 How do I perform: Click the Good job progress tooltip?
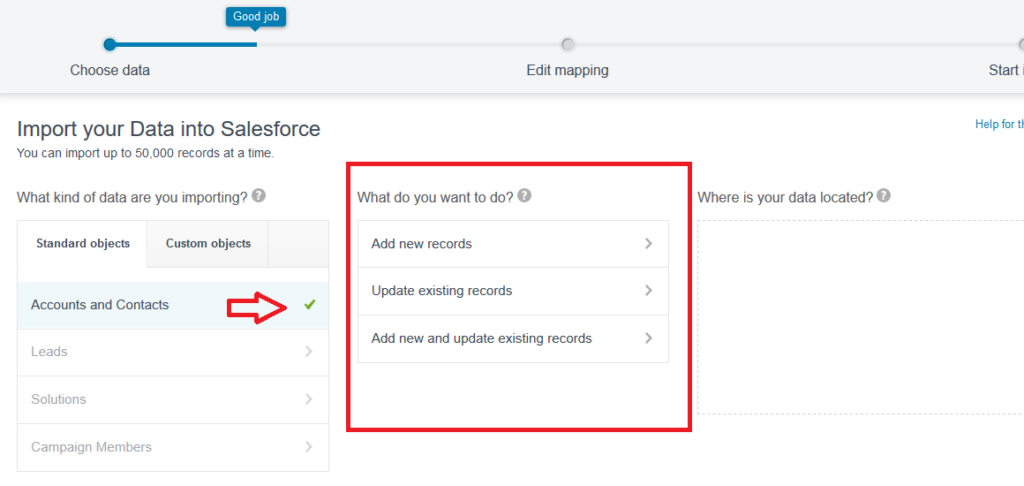(256, 16)
